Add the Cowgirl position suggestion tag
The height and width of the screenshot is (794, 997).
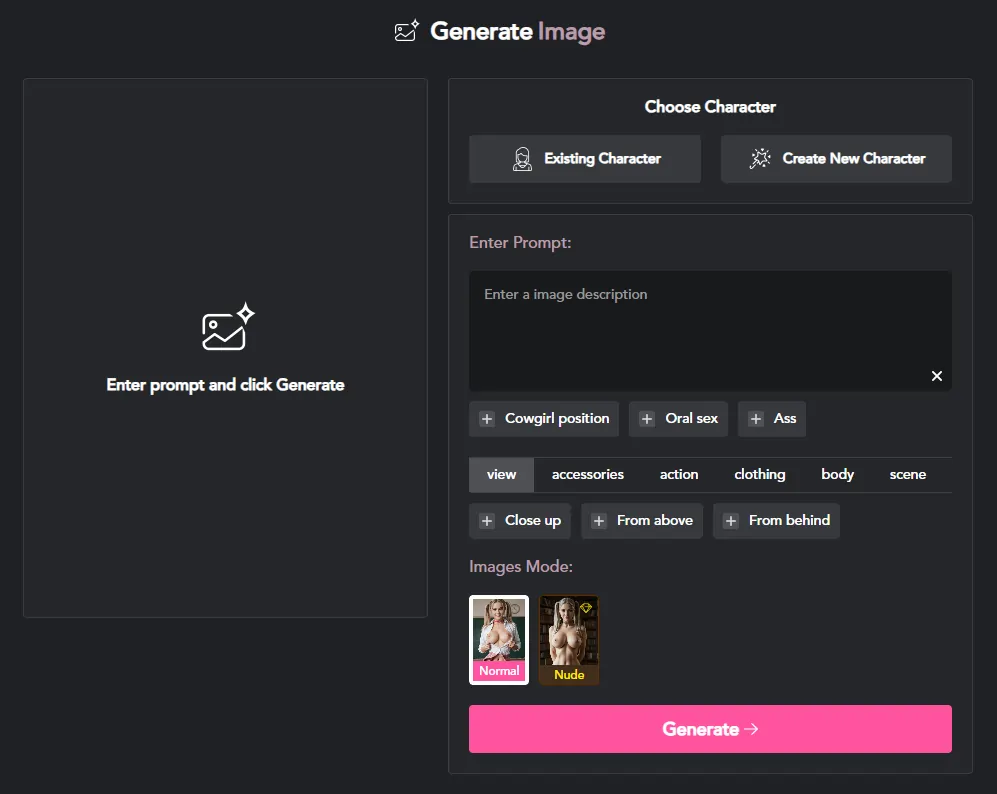coord(544,418)
